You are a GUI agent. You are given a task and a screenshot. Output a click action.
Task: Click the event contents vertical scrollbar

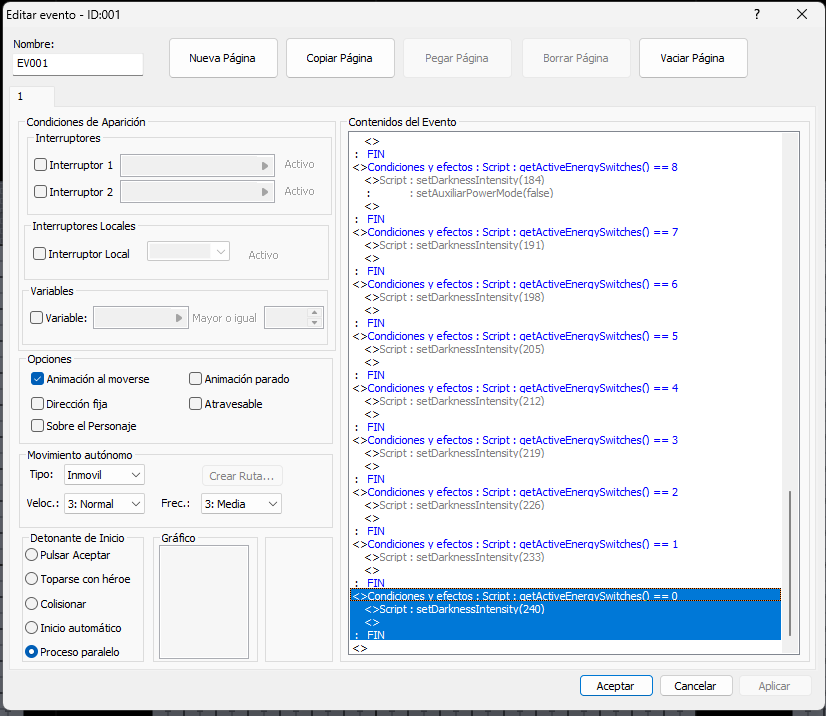point(790,562)
